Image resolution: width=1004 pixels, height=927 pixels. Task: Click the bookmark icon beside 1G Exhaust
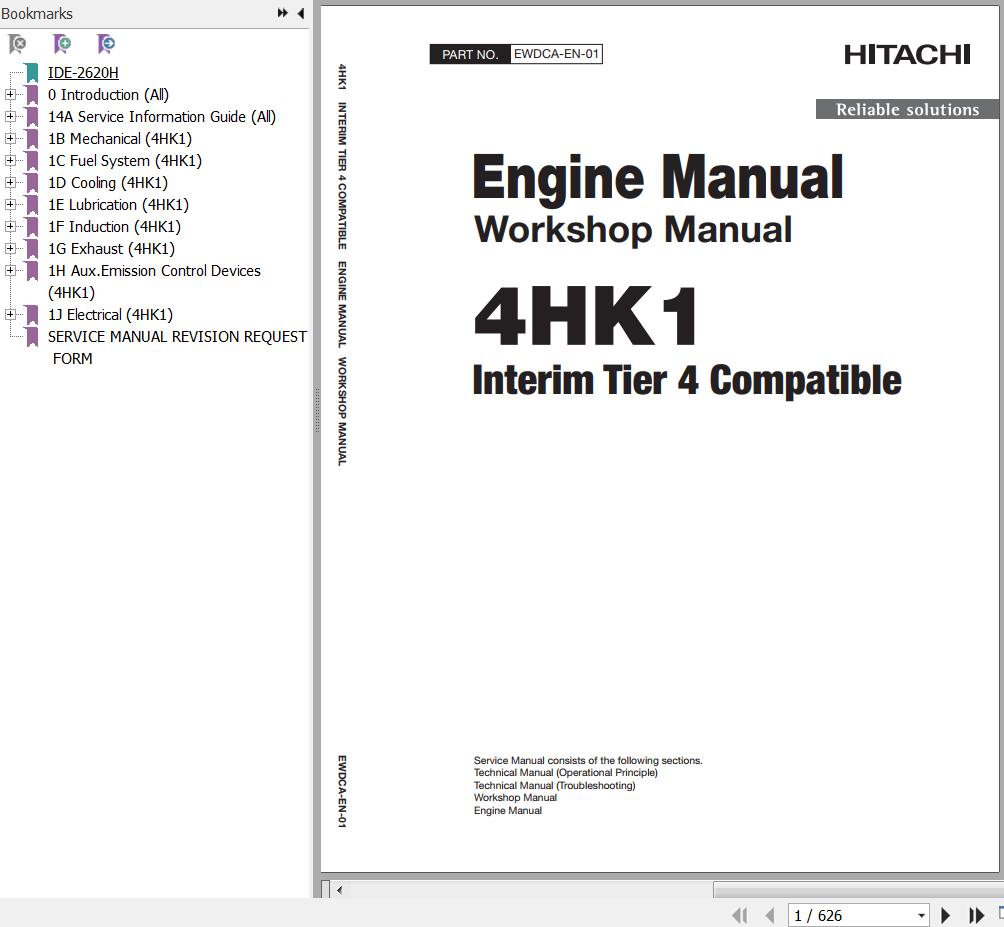(x=32, y=248)
